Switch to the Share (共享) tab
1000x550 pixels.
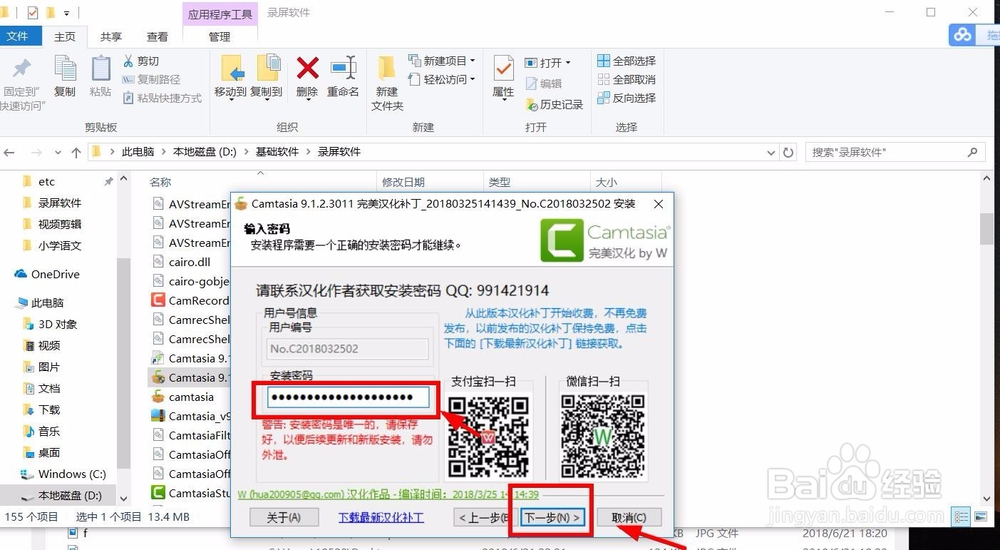[111, 37]
